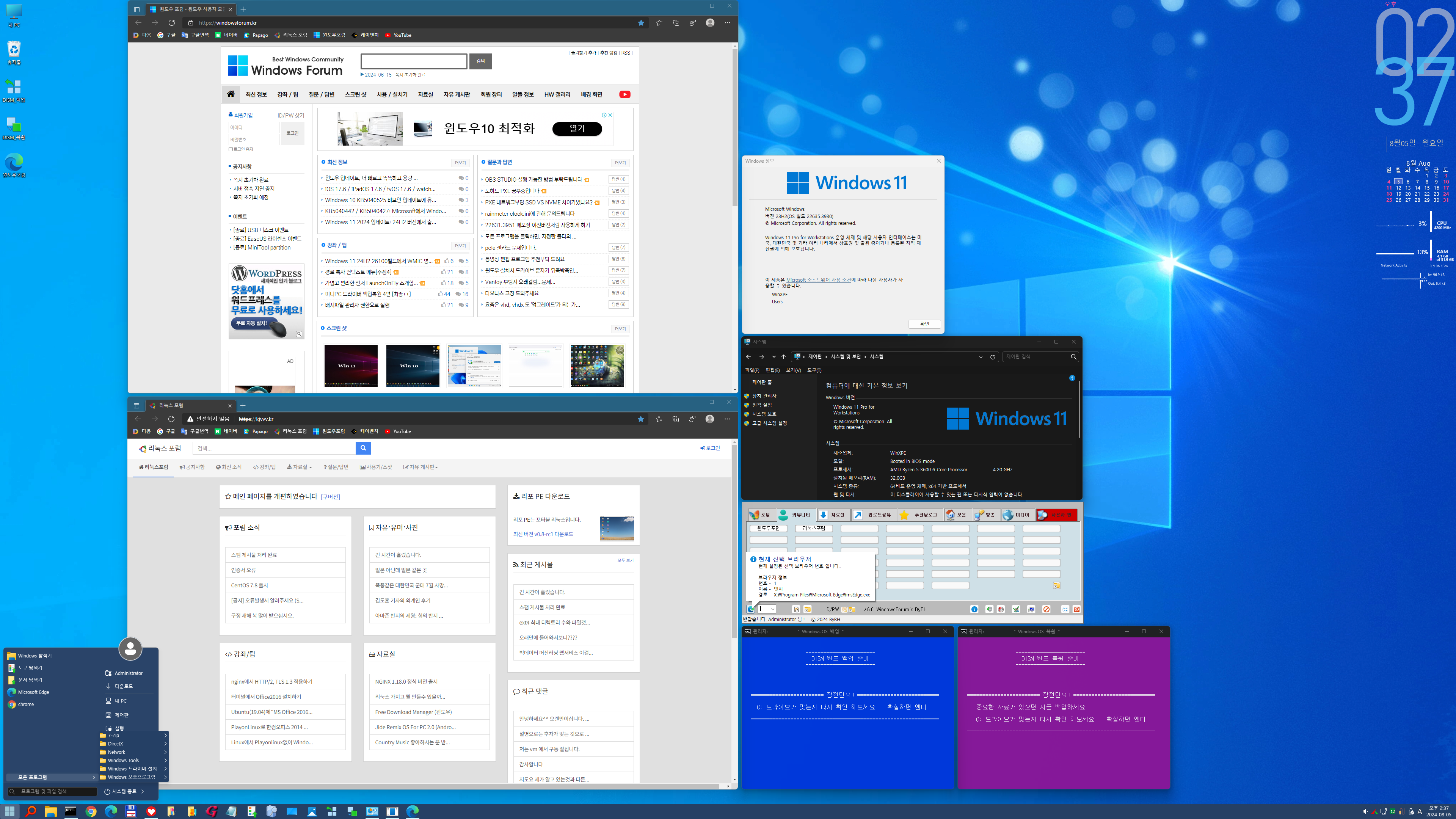Expand the Windows Tools folder in start menu
The image size is (1456, 819).
pyautogui.click(x=133, y=760)
